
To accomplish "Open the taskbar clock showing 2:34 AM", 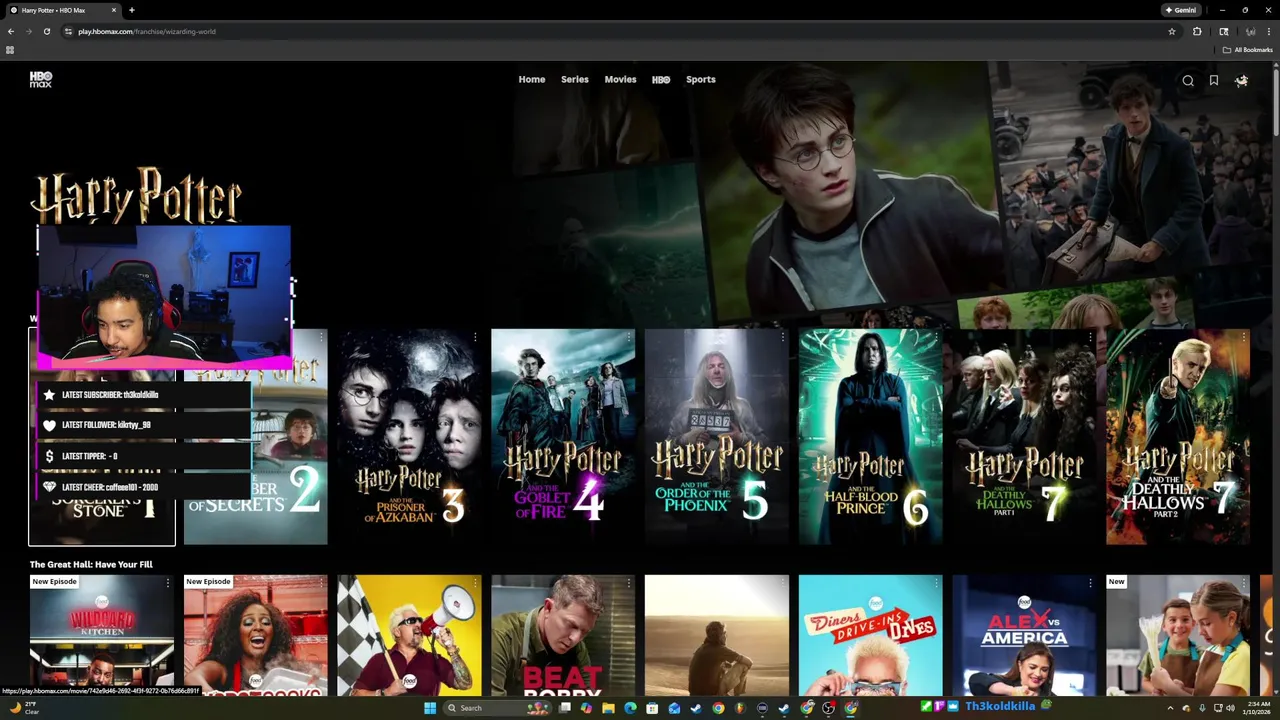I will (x=1256, y=708).
